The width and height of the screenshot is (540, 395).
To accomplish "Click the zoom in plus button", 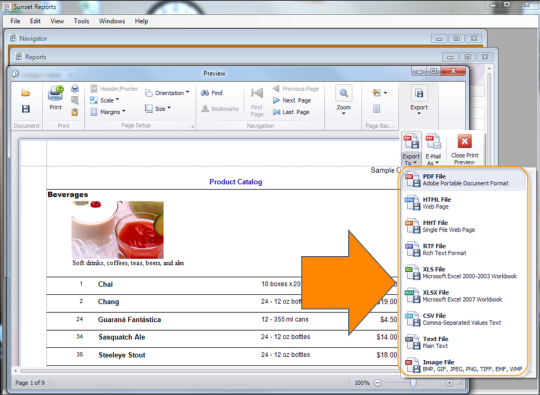I will pos(449,383).
